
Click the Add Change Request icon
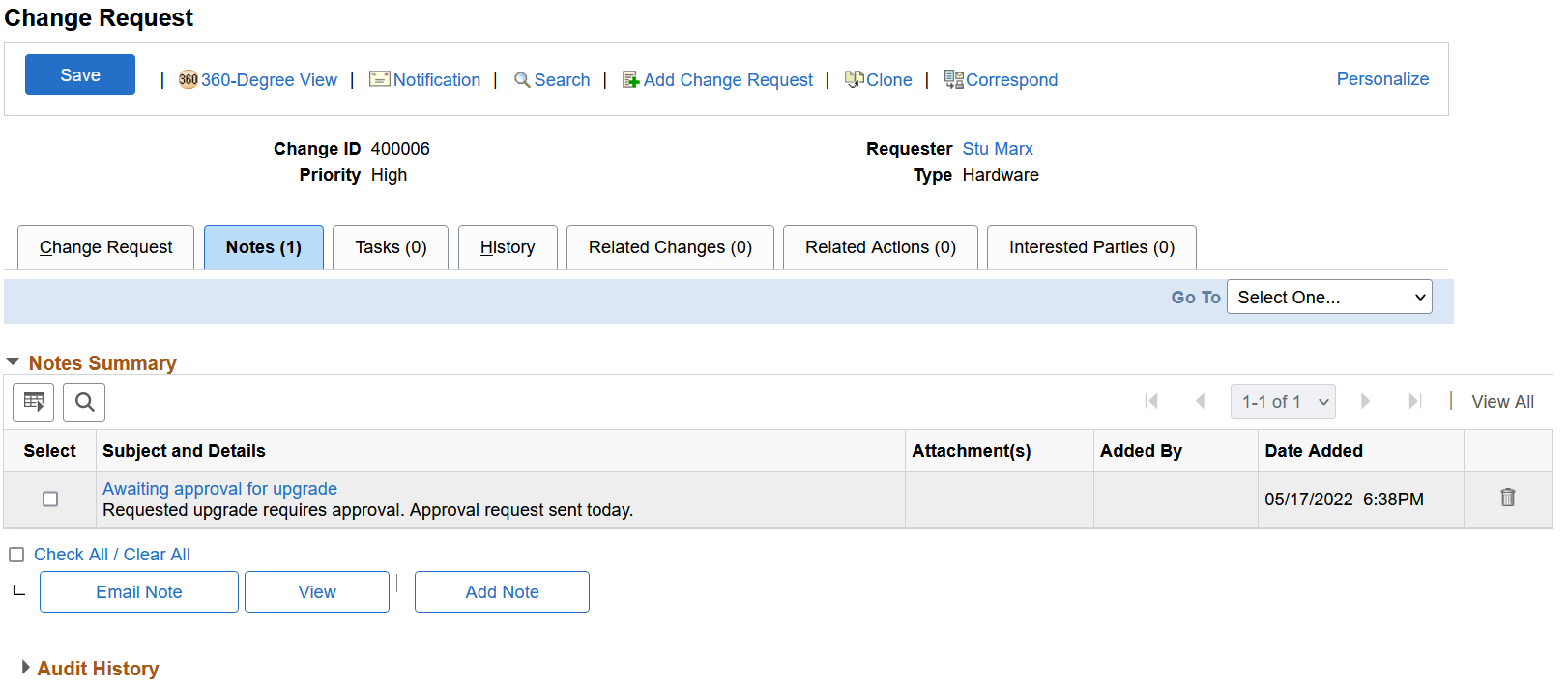pyautogui.click(x=631, y=80)
